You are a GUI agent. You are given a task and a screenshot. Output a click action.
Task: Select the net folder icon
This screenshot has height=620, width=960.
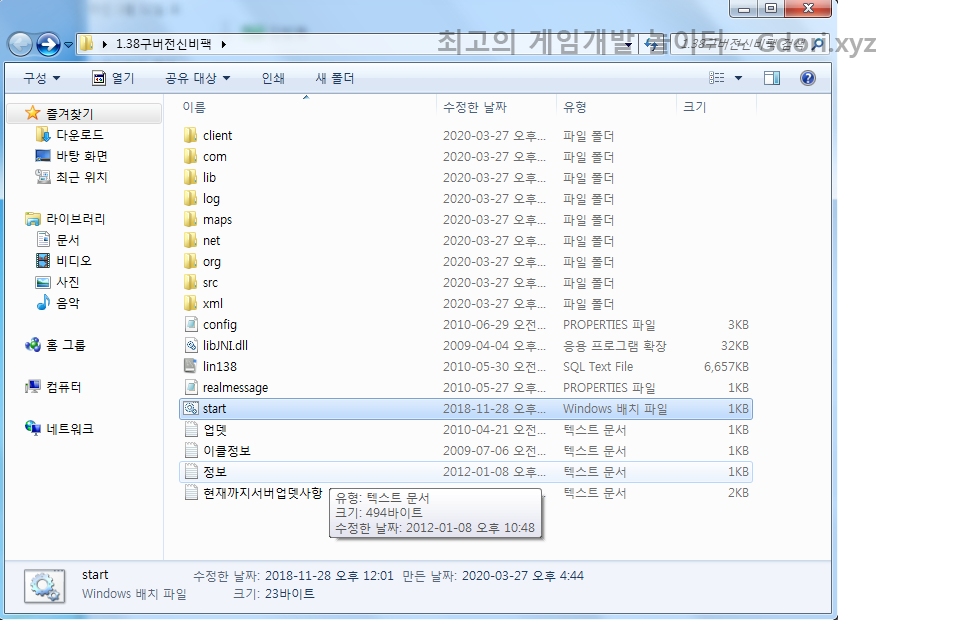(x=191, y=241)
